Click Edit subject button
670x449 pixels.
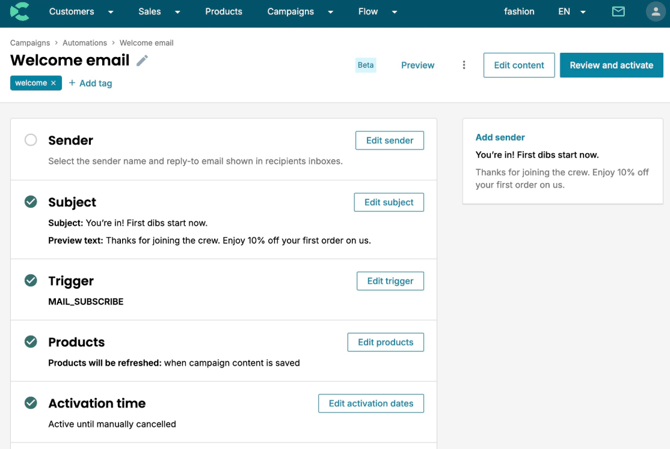pyautogui.click(x=388, y=202)
